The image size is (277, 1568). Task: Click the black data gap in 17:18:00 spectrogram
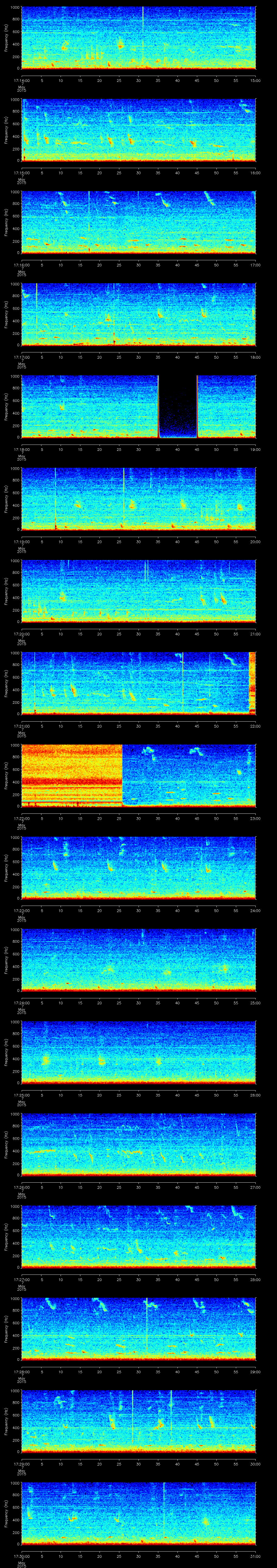click(x=178, y=407)
